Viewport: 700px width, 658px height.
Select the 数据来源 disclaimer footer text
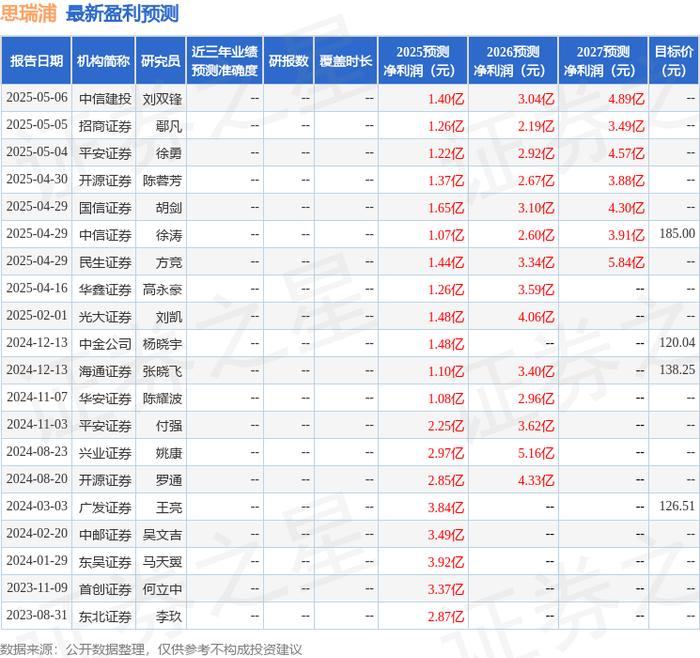(151, 649)
